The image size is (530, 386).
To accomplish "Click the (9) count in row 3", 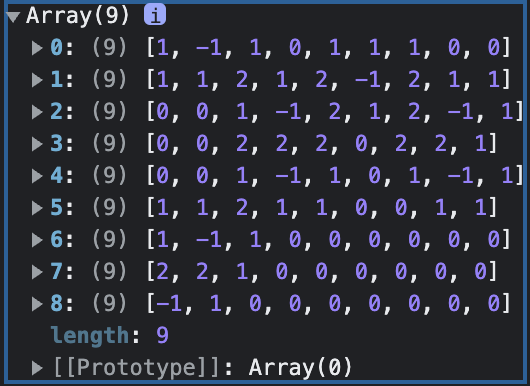I will point(110,144).
